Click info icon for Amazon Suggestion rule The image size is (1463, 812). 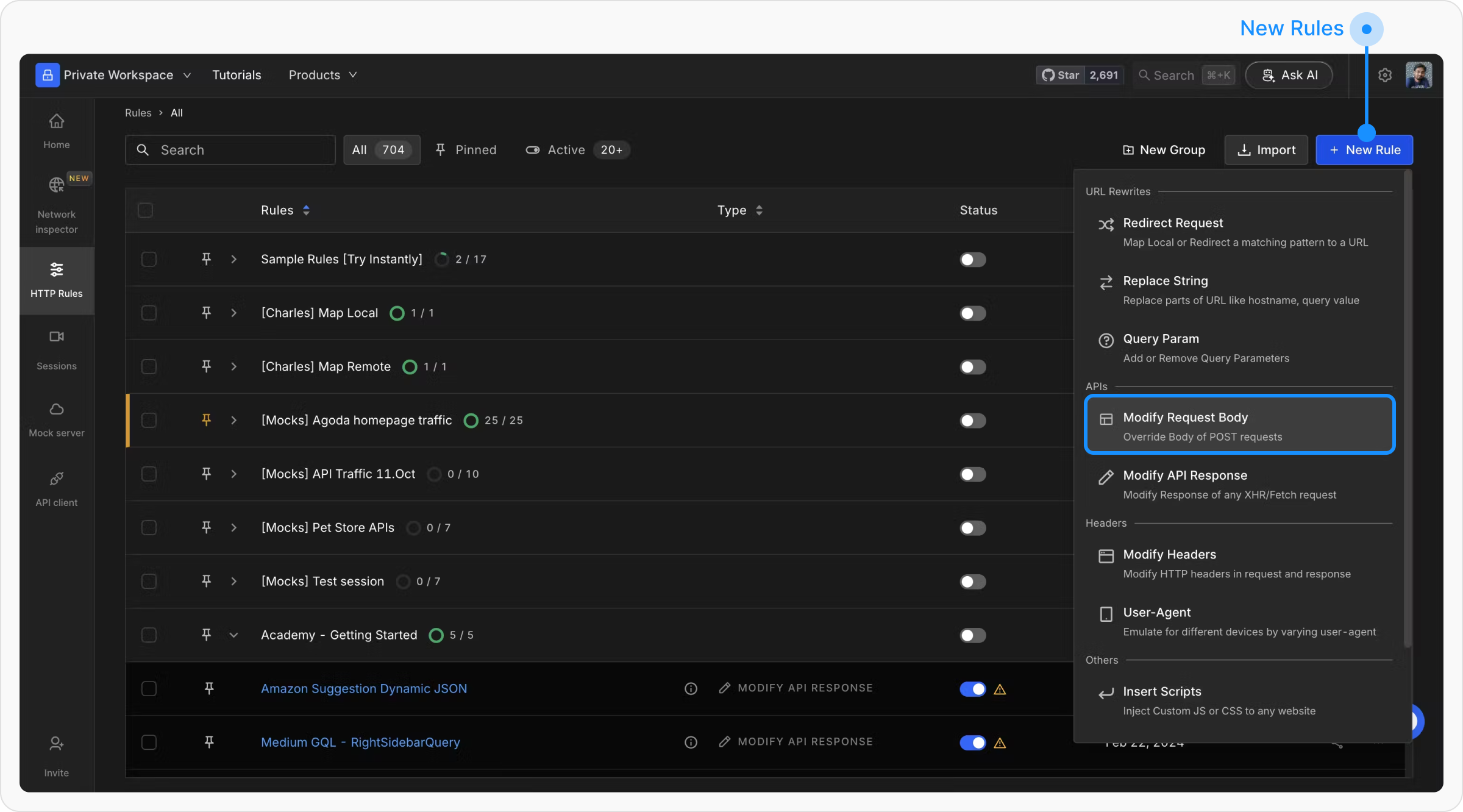(691, 689)
